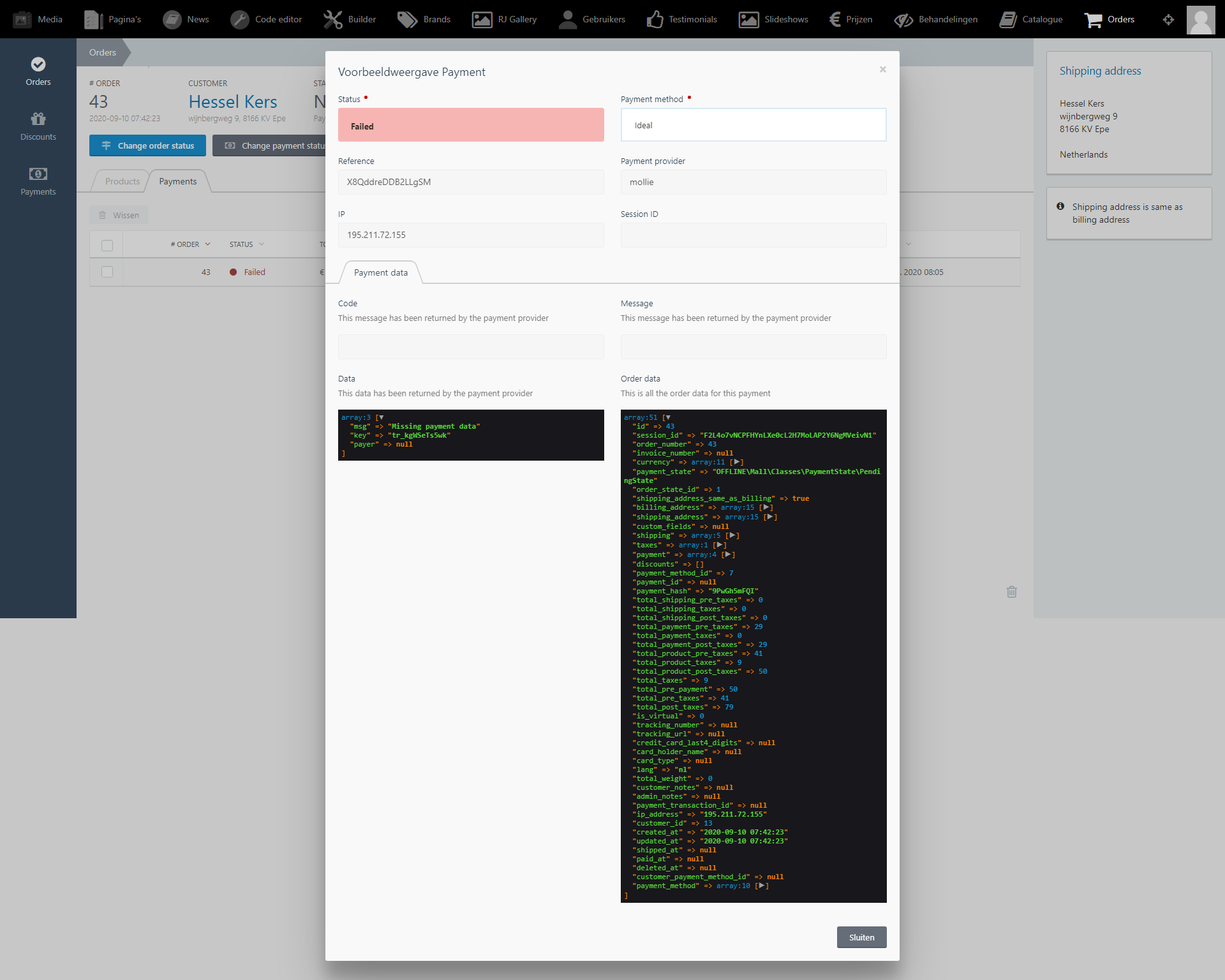Open the Media section
Image resolution: width=1225 pixels, height=980 pixels.
(x=40, y=19)
